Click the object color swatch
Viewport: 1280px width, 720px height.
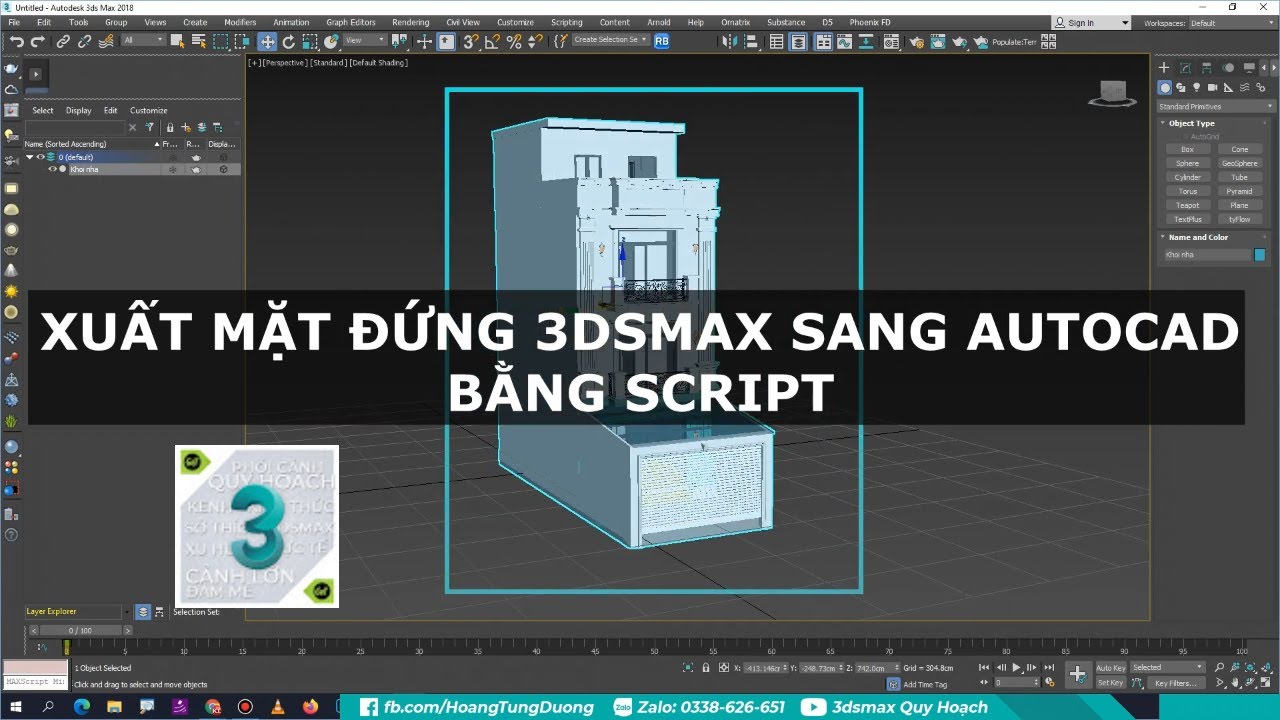tap(1260, 255)
